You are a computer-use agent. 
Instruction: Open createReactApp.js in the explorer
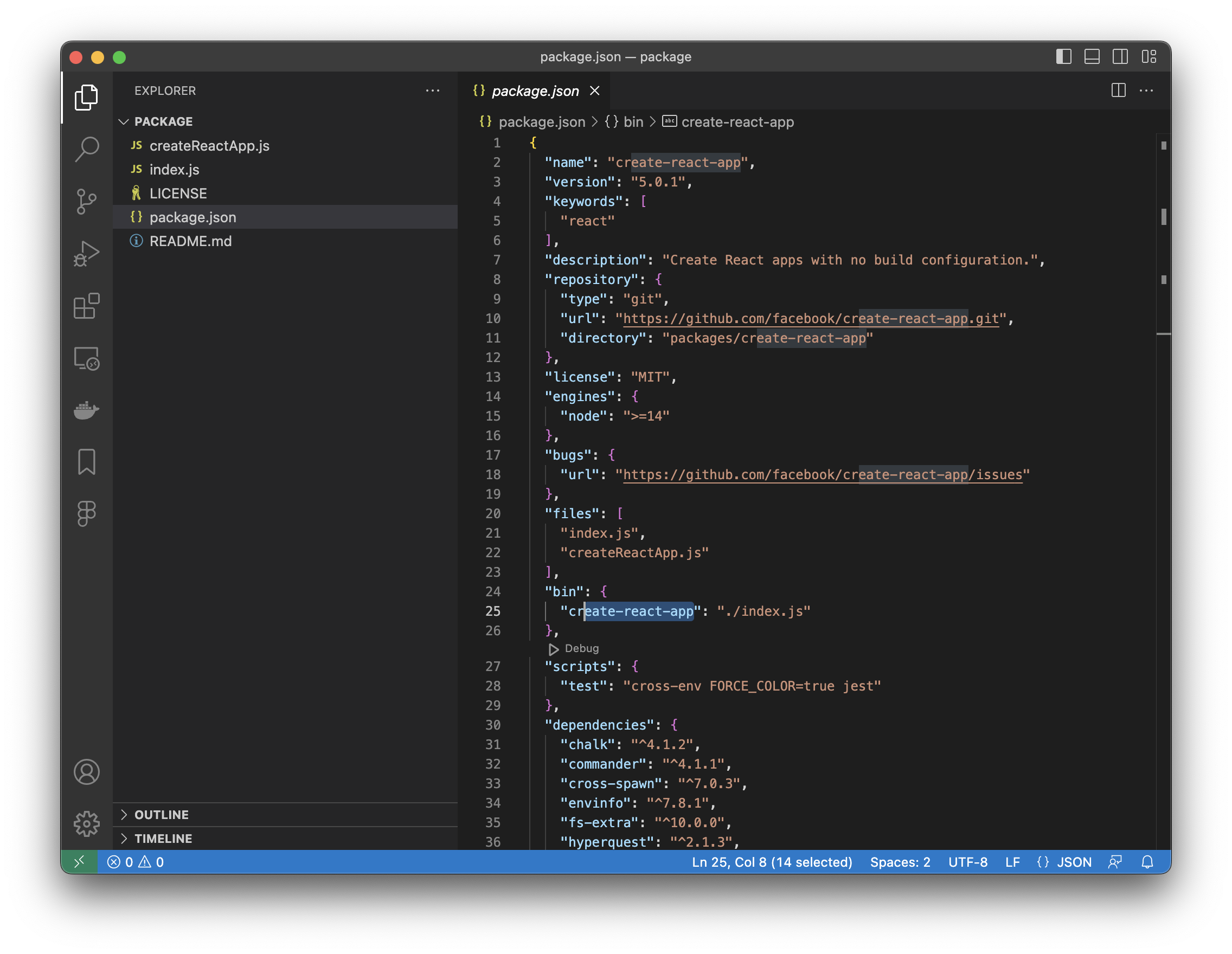click(209, 146)
